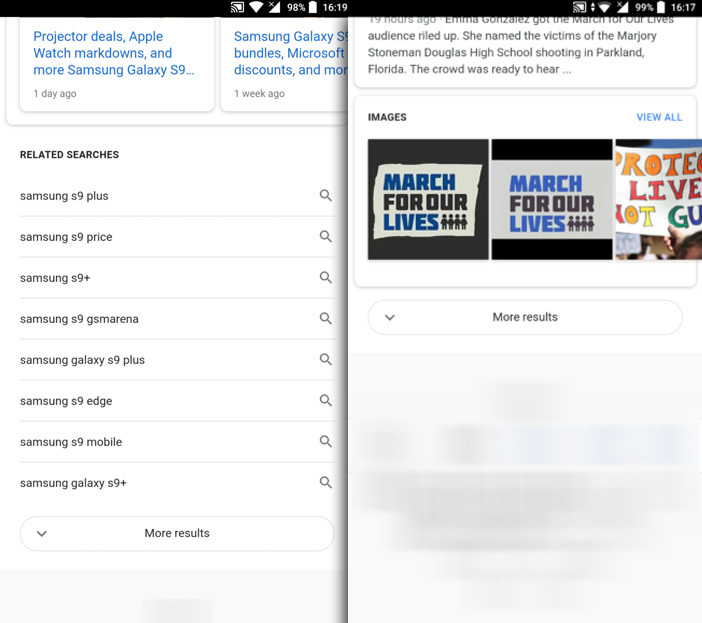
Task: Open first March For Our Lives image
Action: point(428,200)
